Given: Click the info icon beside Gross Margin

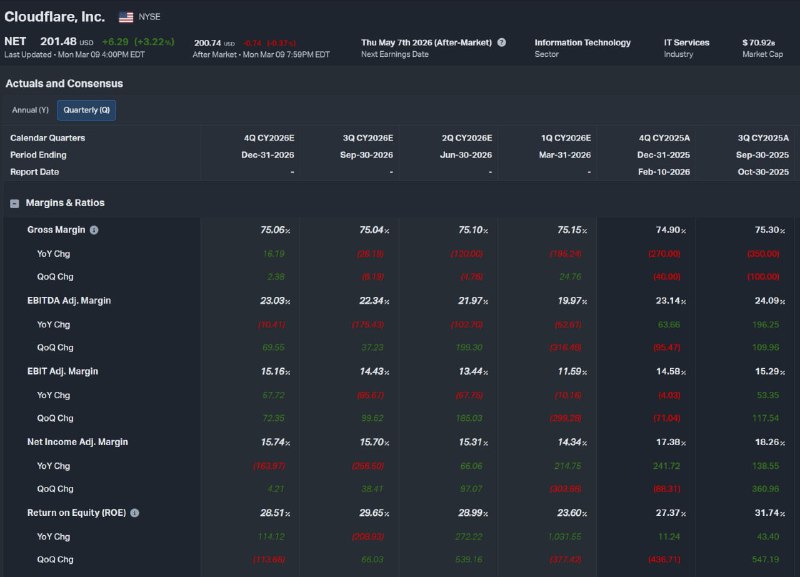Looking at the screenshot, I should (x=94, y=230).
